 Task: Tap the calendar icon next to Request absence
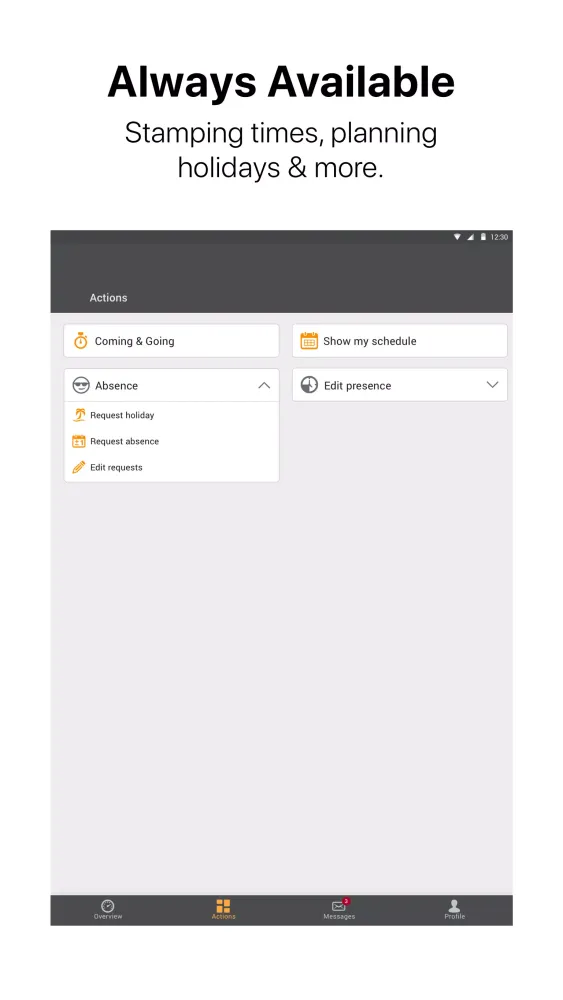coord(79,441)
